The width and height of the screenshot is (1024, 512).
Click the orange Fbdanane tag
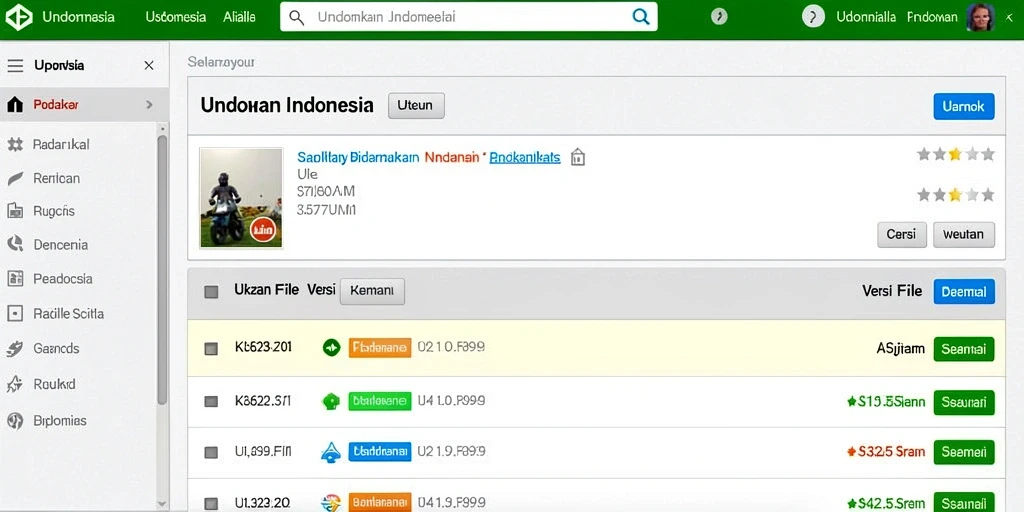pos(380,348)
